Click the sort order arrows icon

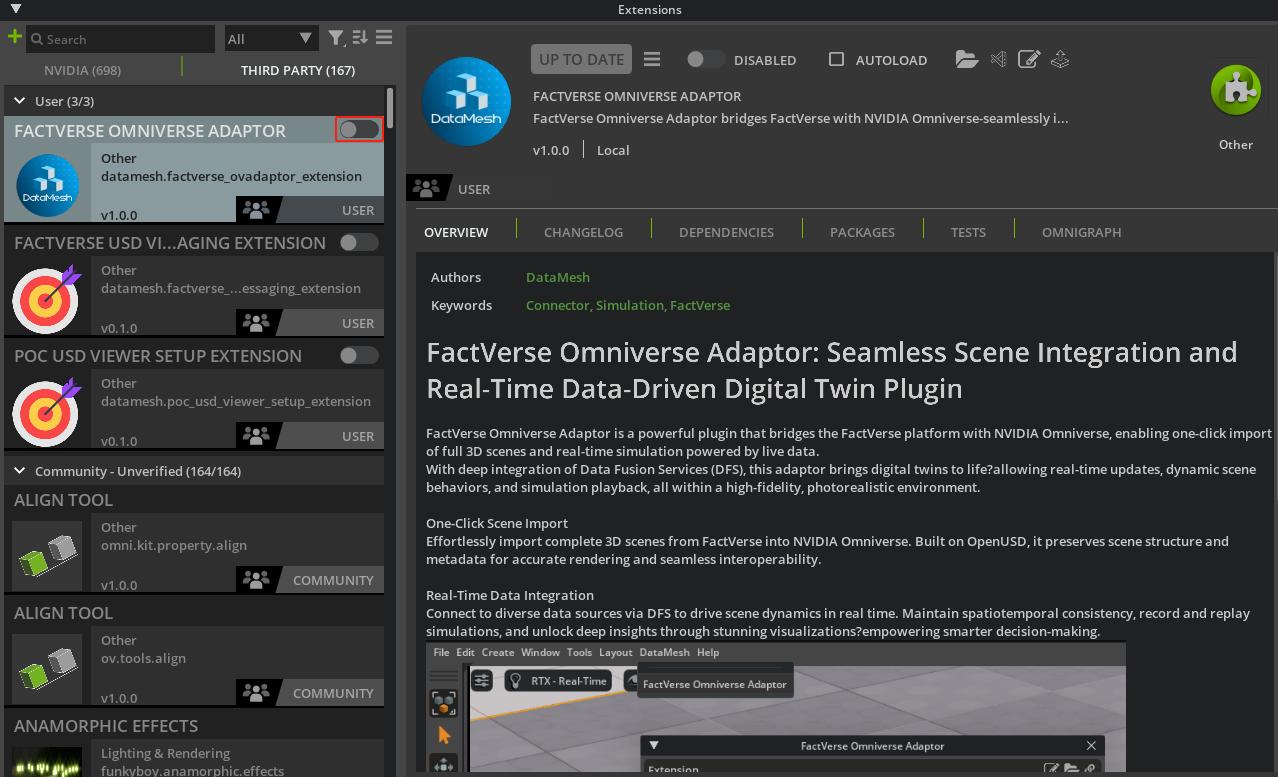click(360, 38)
